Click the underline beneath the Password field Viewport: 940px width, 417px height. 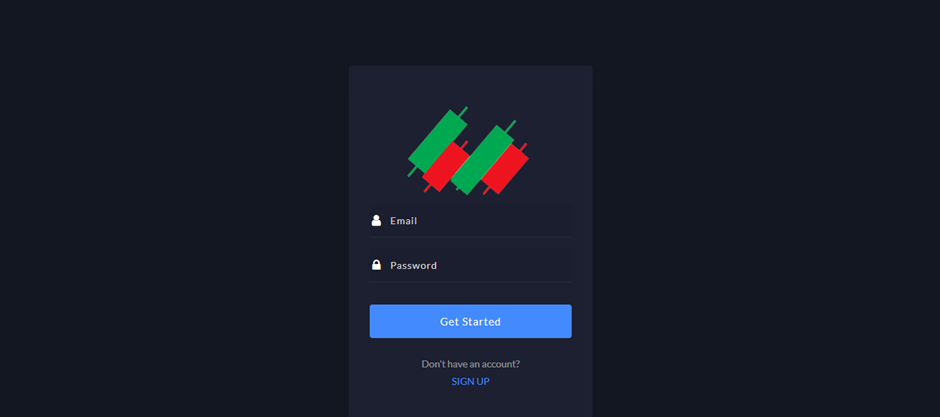(470, 281)
